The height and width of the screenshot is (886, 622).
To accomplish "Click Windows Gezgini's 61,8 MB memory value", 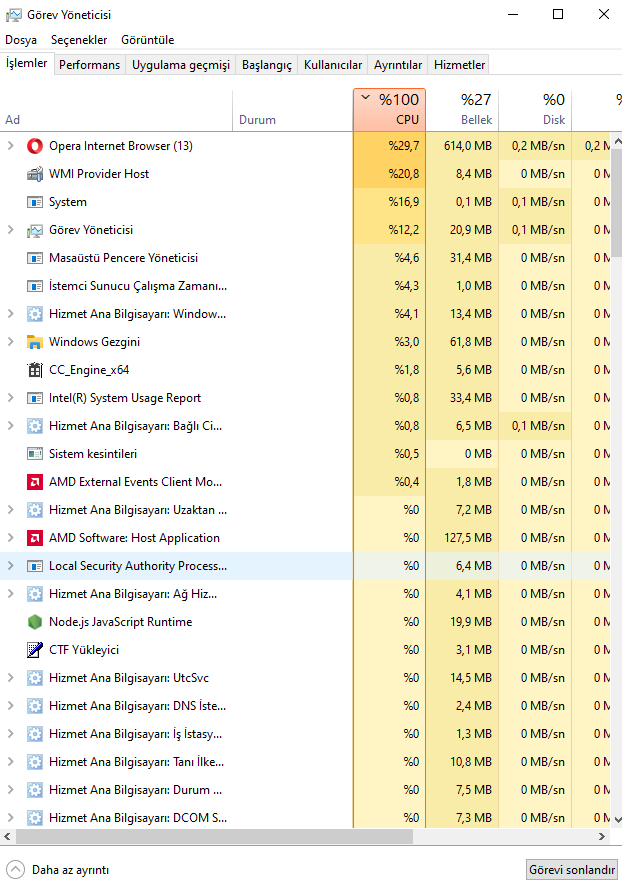I will [471, 342].
